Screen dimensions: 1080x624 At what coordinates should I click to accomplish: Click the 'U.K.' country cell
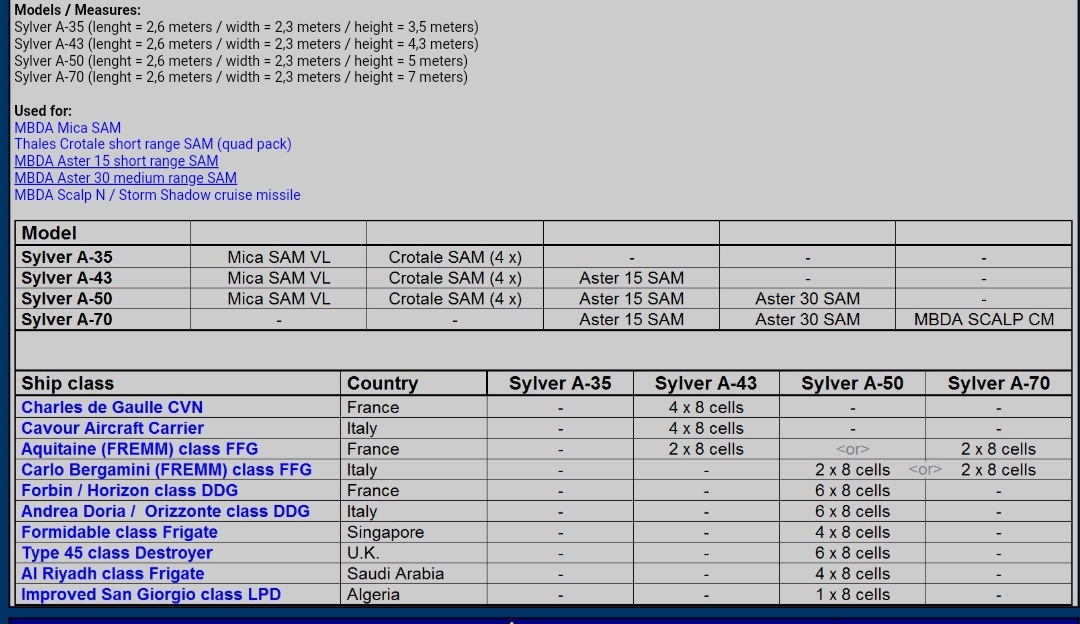(363, 552)
